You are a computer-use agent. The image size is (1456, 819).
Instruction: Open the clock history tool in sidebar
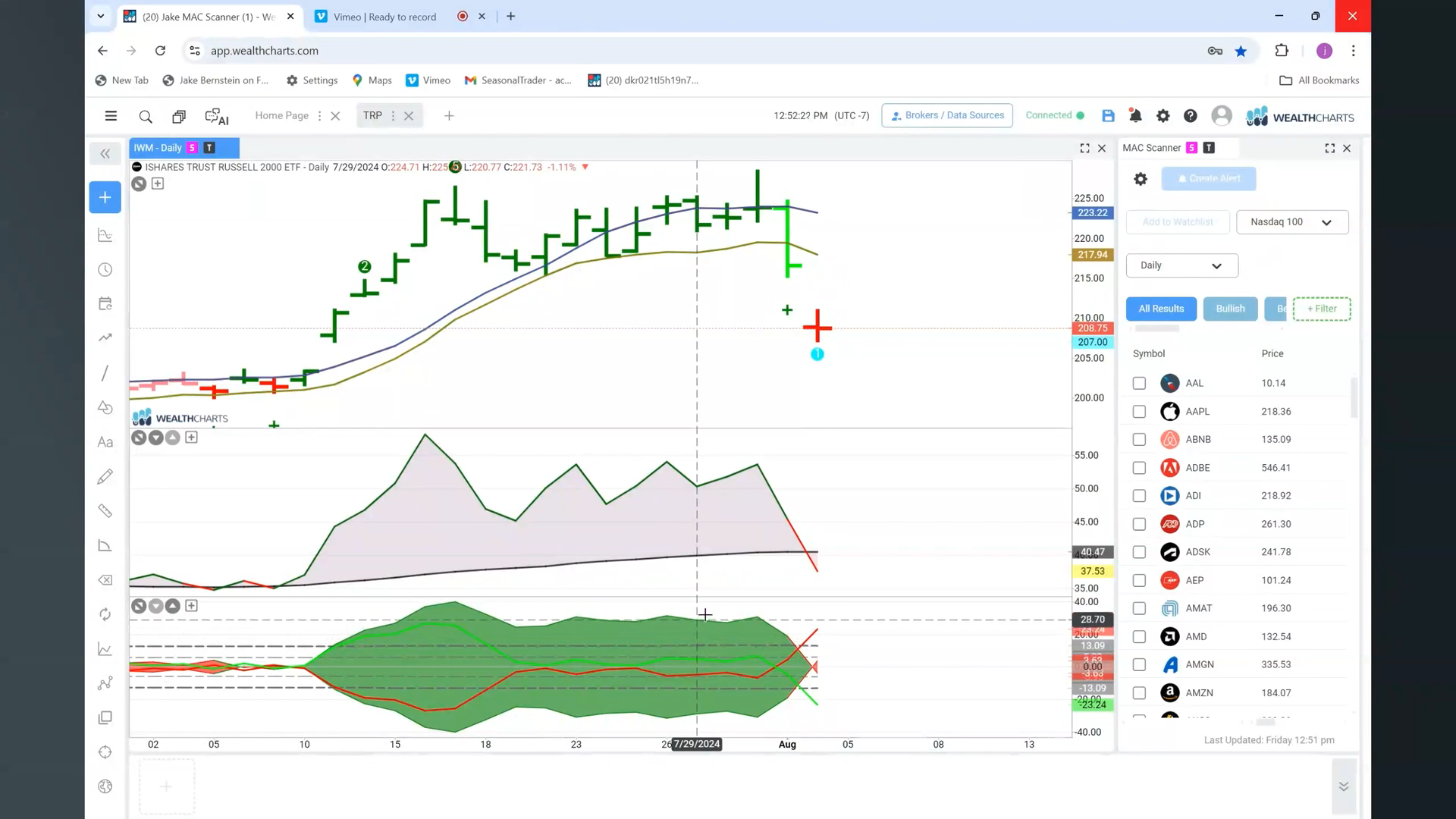pos(105,270)
